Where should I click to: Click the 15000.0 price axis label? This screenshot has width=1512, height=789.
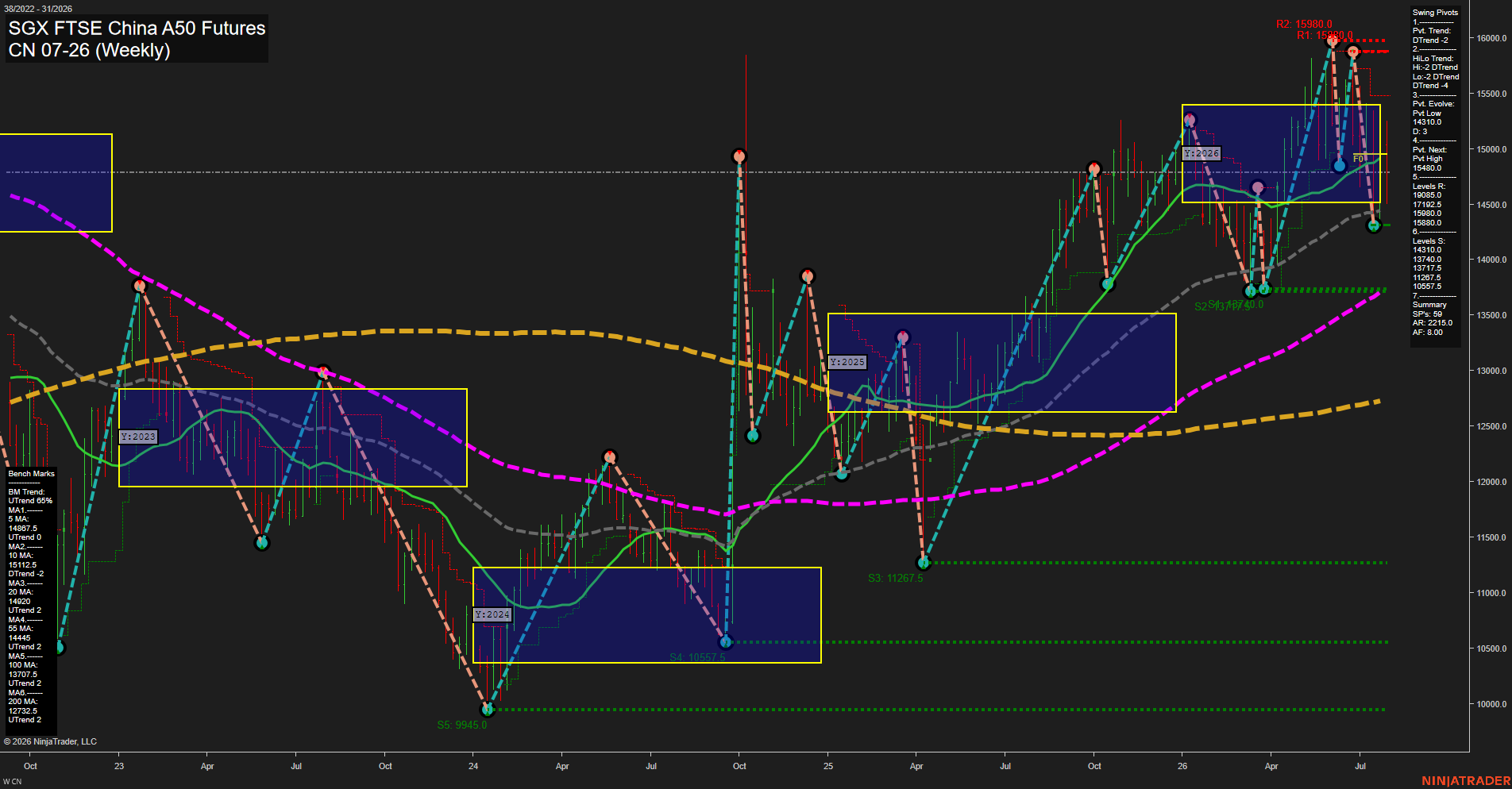coord(1491,149)
